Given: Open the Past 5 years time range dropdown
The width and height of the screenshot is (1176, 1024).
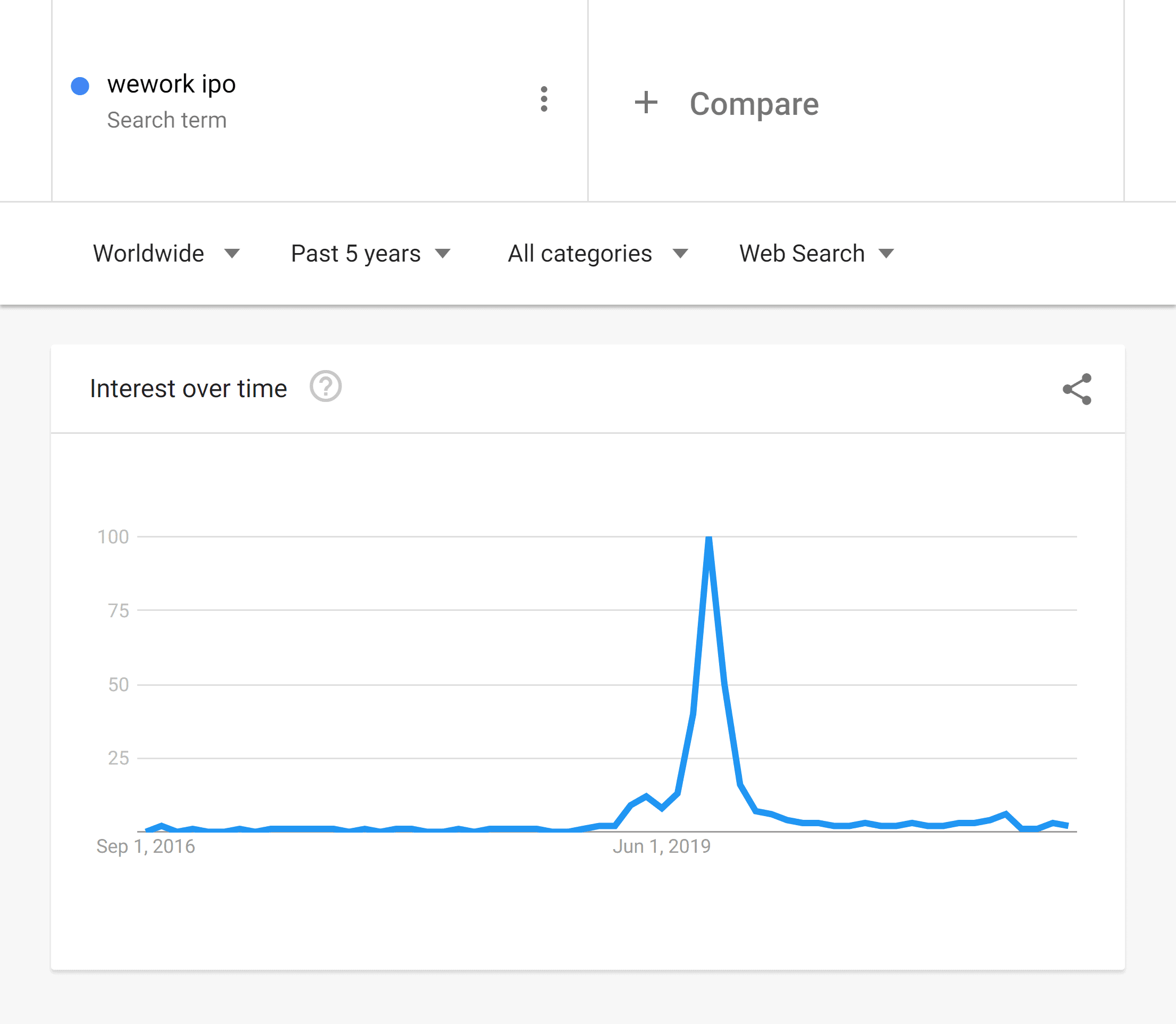Looking at the screenshot, I should tap(371, 253).
